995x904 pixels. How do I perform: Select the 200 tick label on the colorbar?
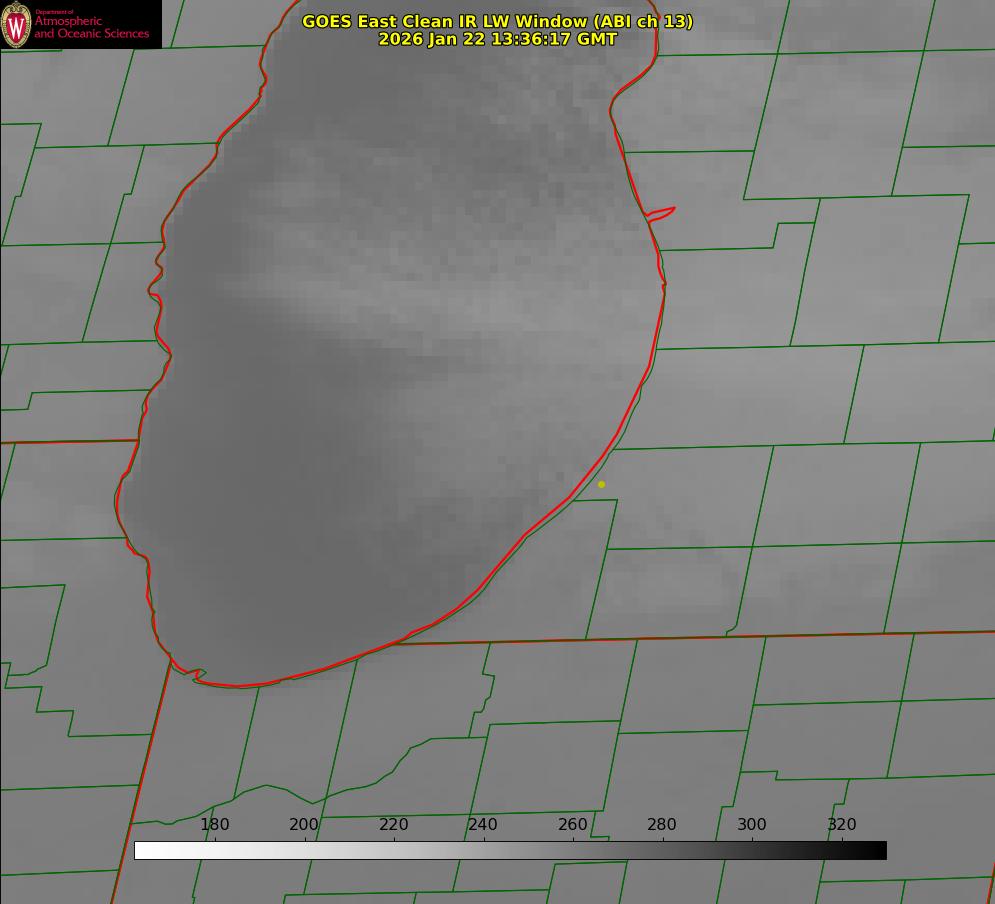[x=304, y=825]
